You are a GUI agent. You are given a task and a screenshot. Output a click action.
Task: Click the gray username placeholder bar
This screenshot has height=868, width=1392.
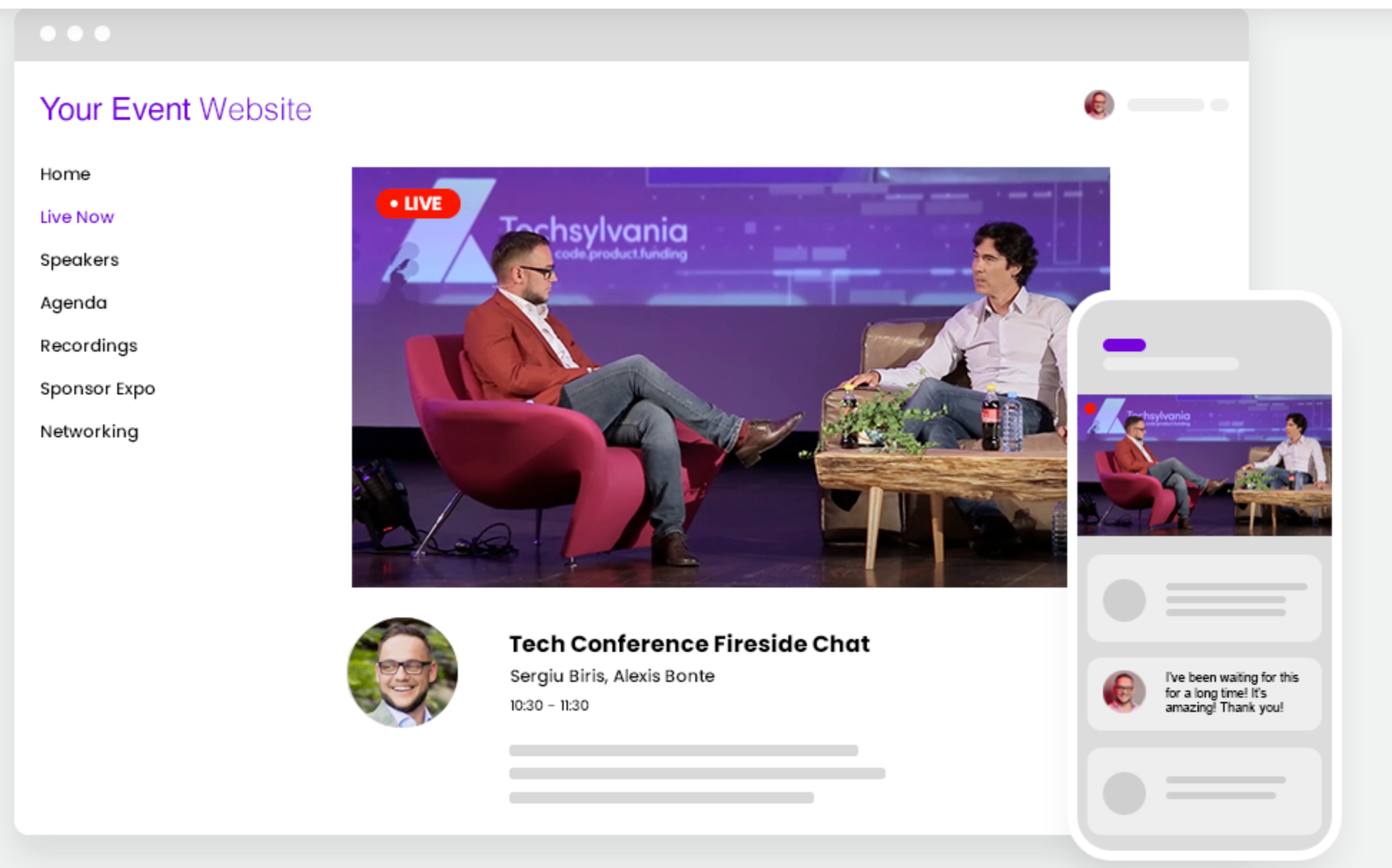(x=1165, y=105)
